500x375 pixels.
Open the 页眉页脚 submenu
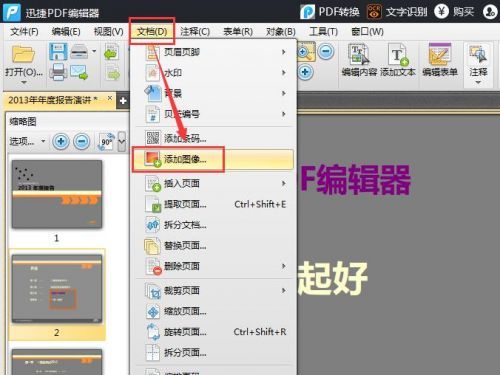coord(213,52)
